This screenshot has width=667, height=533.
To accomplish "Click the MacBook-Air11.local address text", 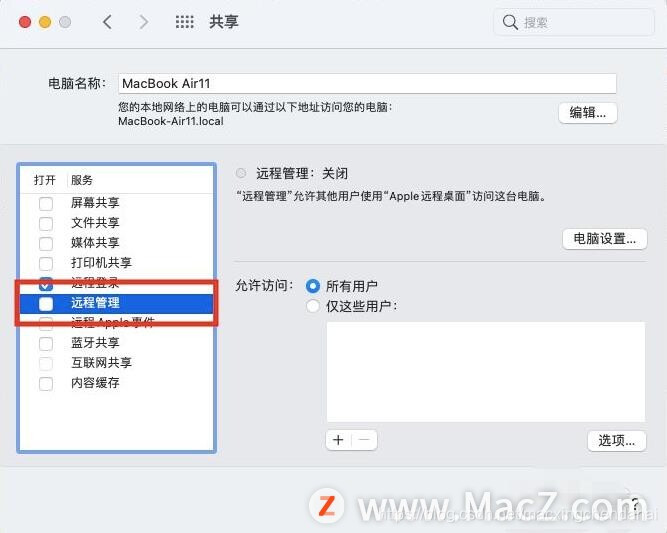I will (171, 121).
